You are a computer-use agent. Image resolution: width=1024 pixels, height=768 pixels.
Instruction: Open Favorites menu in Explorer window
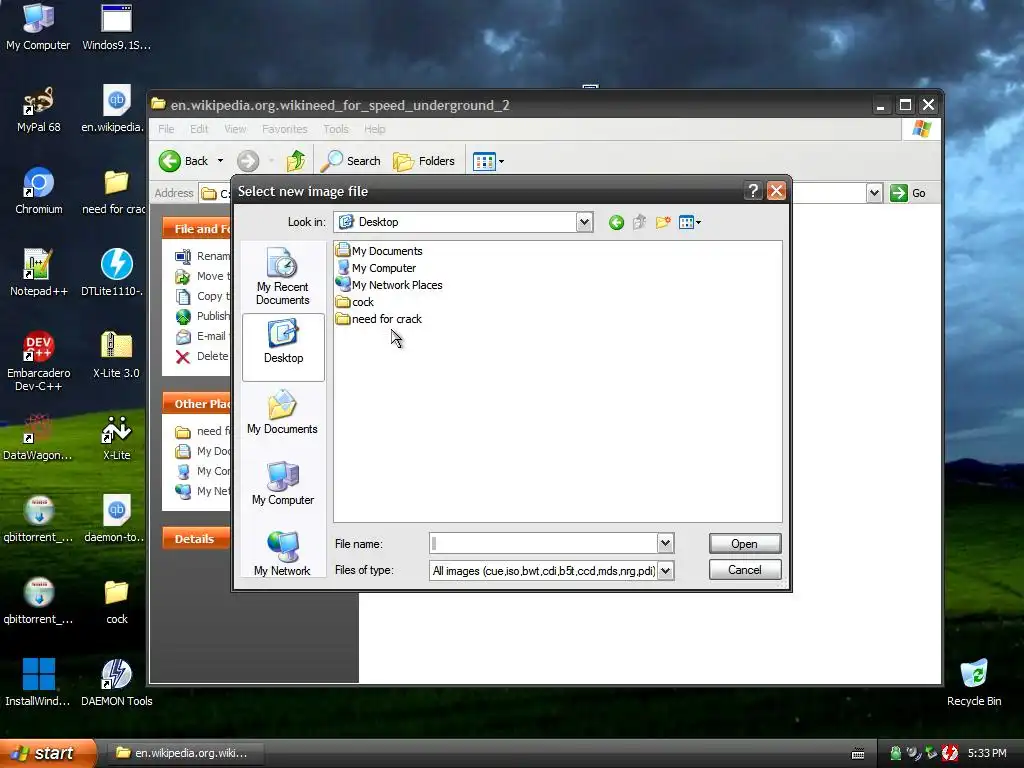pos(285,129)
